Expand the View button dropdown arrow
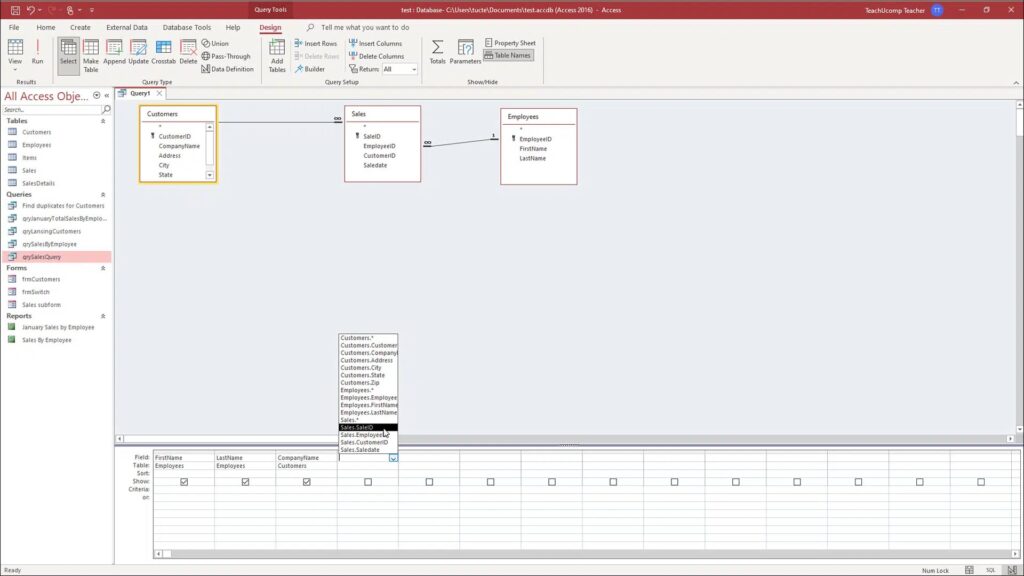This screenshot has width=1024, height=576. [x=15, y=70]
